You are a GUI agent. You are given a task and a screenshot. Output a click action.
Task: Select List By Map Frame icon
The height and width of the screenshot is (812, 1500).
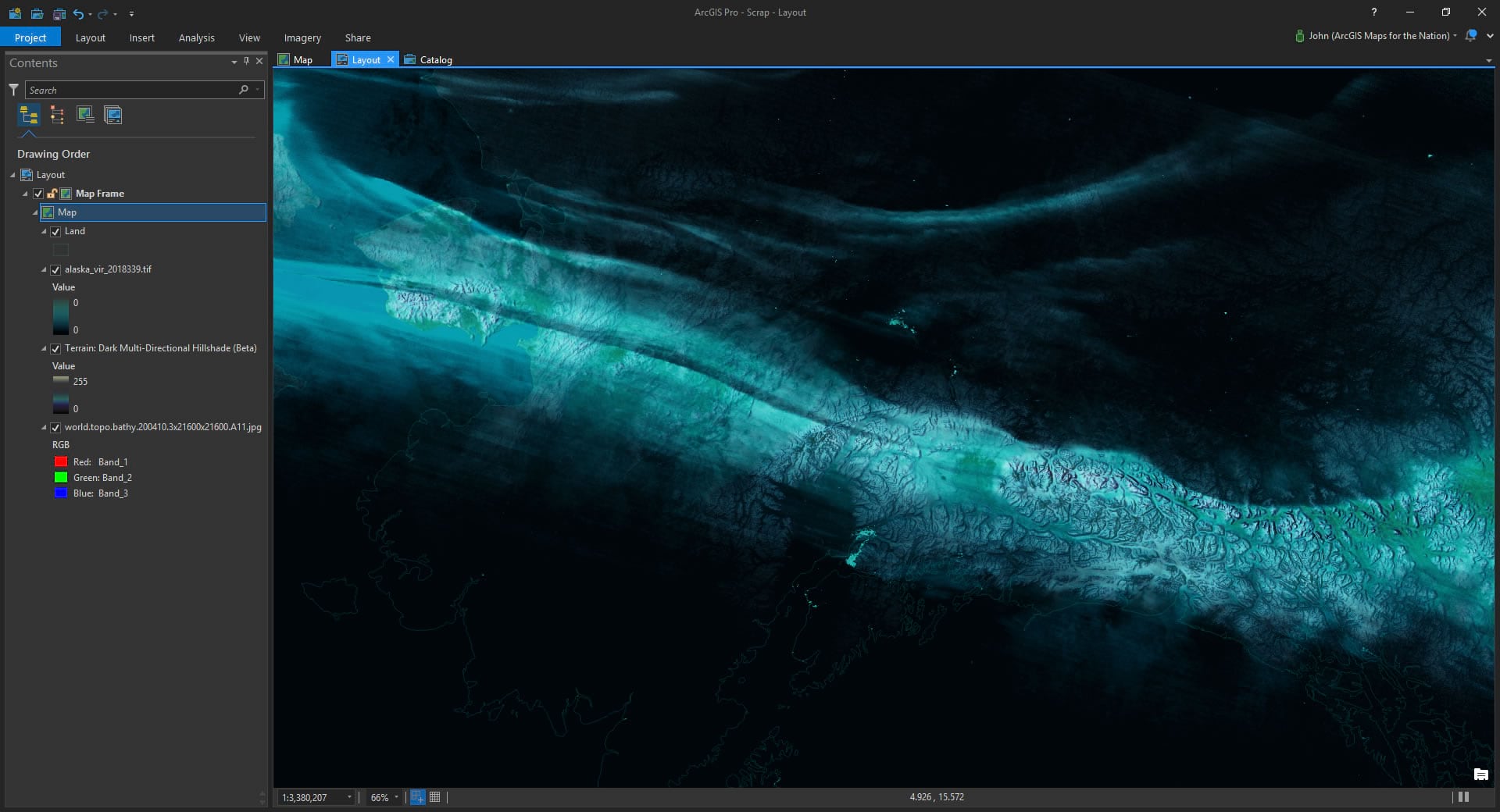click(85, 116)
